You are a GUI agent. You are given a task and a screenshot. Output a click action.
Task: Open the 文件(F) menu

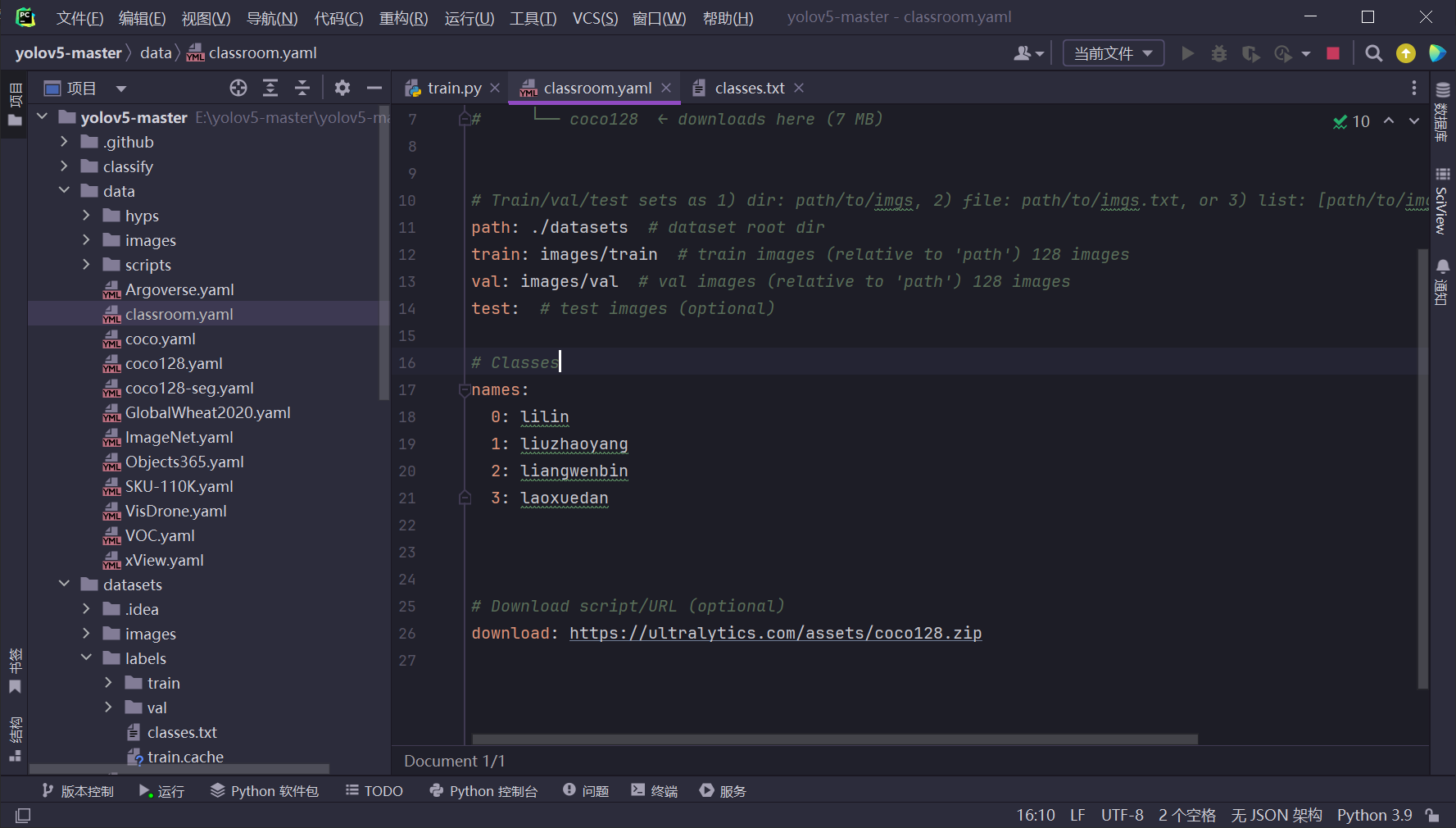click(x=79, y=18)
